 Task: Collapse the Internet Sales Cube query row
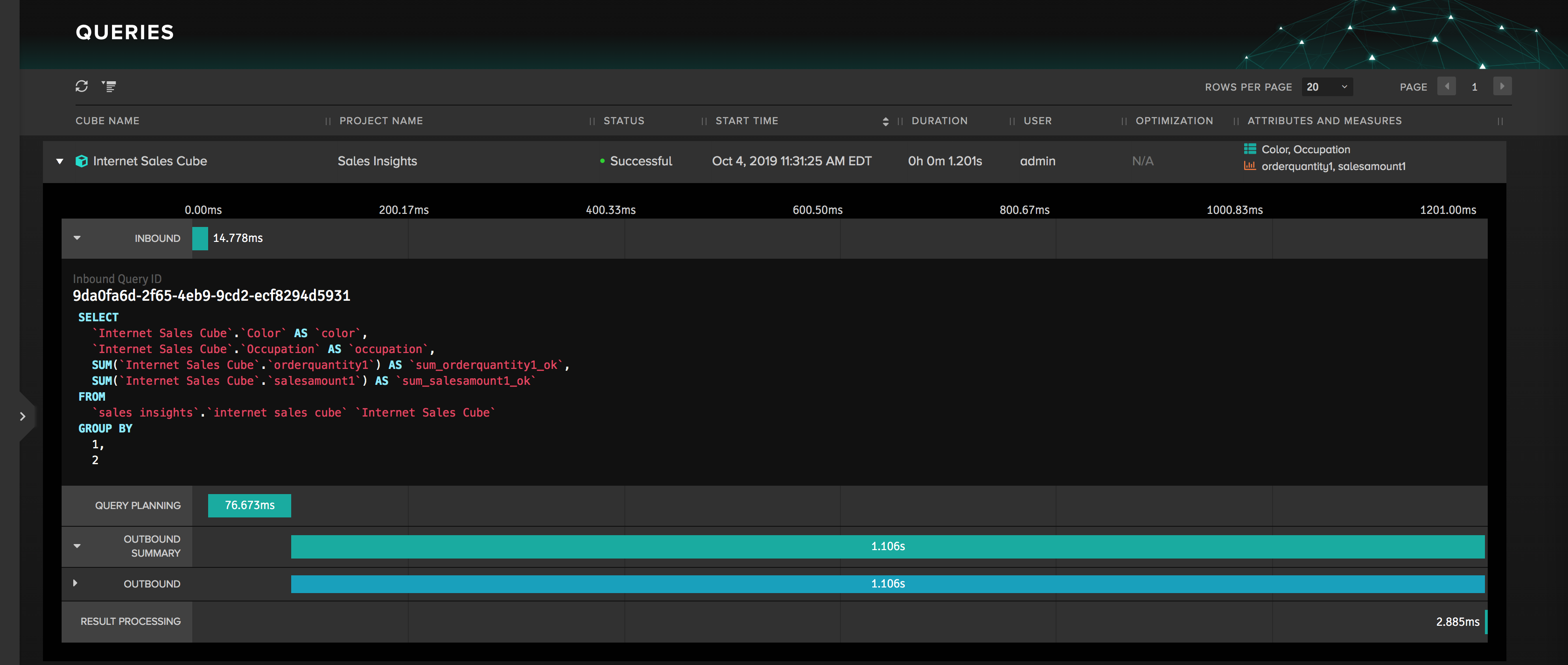(x=60, y=162)
